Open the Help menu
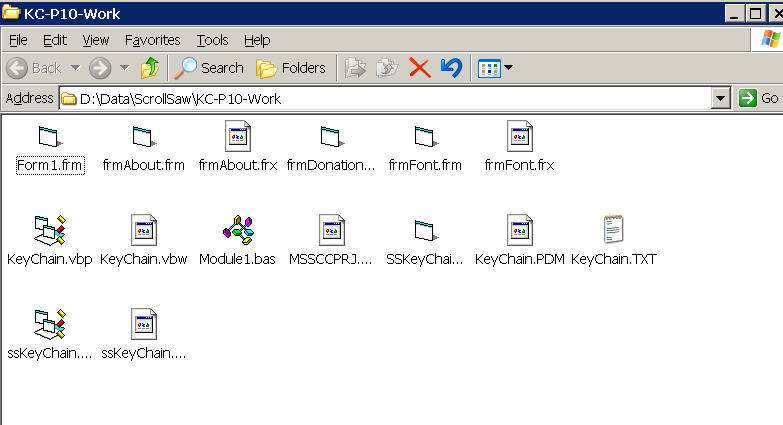Screen dimensions: 783x425 (x=257, y=40)
